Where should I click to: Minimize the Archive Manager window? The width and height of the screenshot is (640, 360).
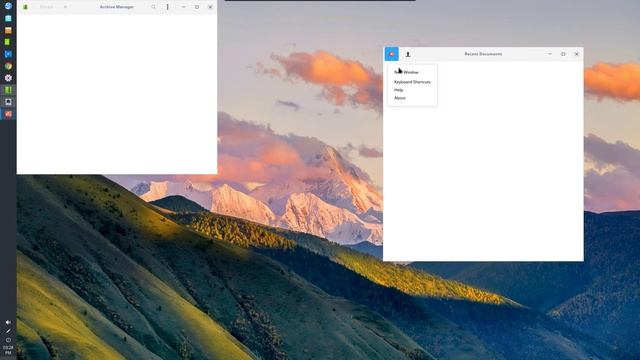pyautogui.click(x=183, y=7)
